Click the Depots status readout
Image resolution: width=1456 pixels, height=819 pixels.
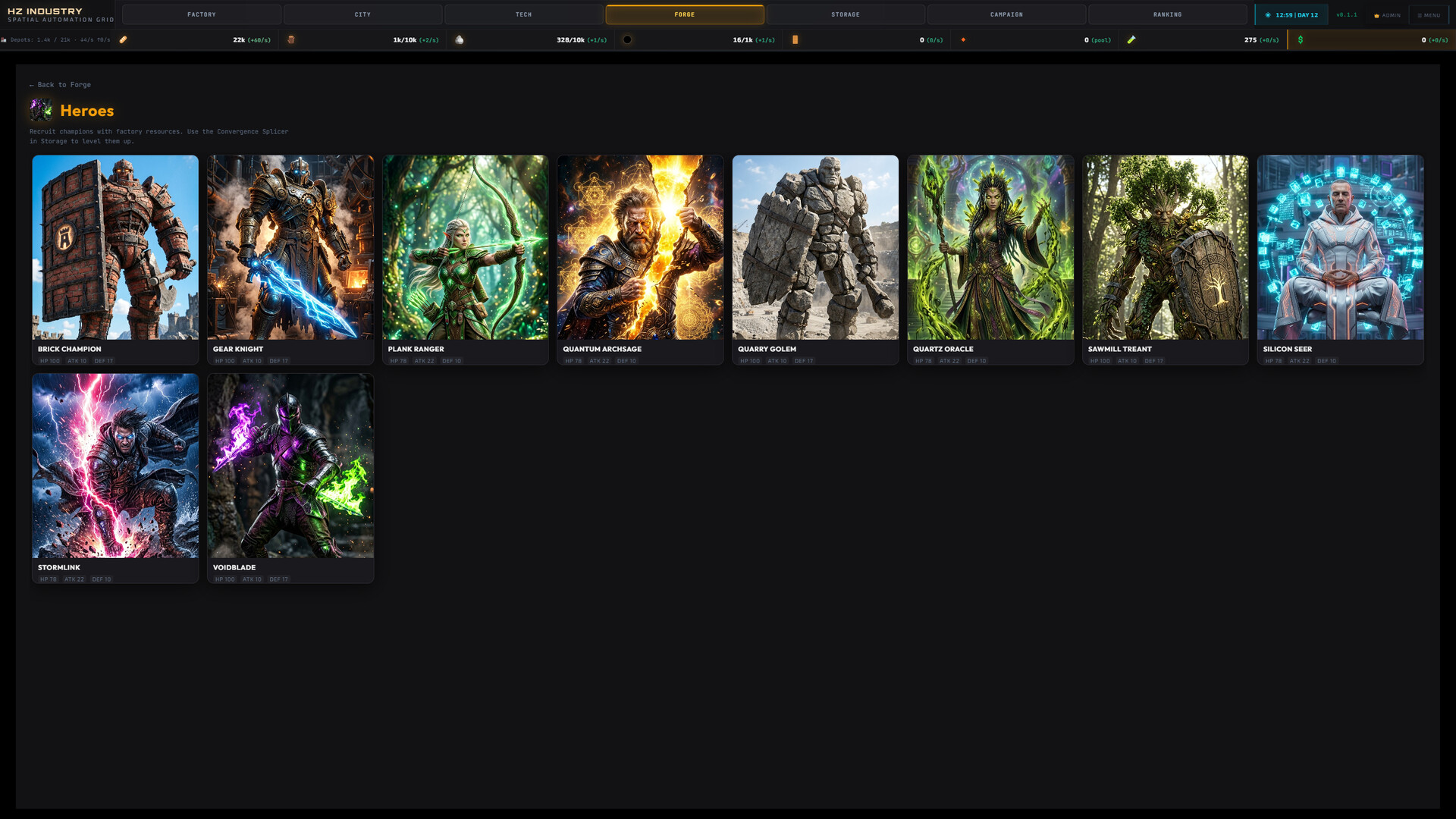pos(56,39)
